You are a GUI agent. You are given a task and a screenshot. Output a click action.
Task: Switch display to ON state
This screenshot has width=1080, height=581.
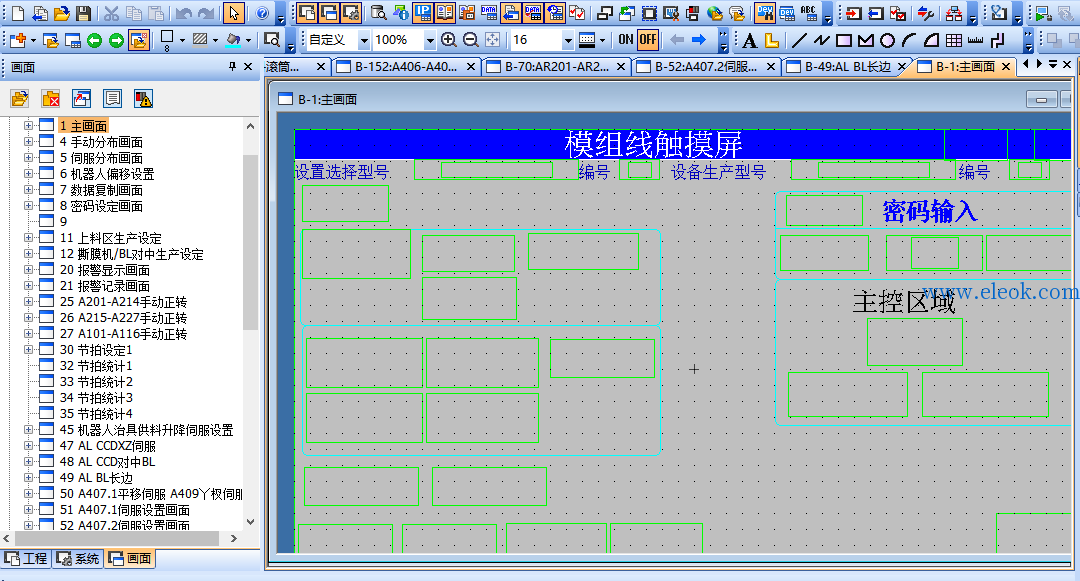click(x=625, y=40)
